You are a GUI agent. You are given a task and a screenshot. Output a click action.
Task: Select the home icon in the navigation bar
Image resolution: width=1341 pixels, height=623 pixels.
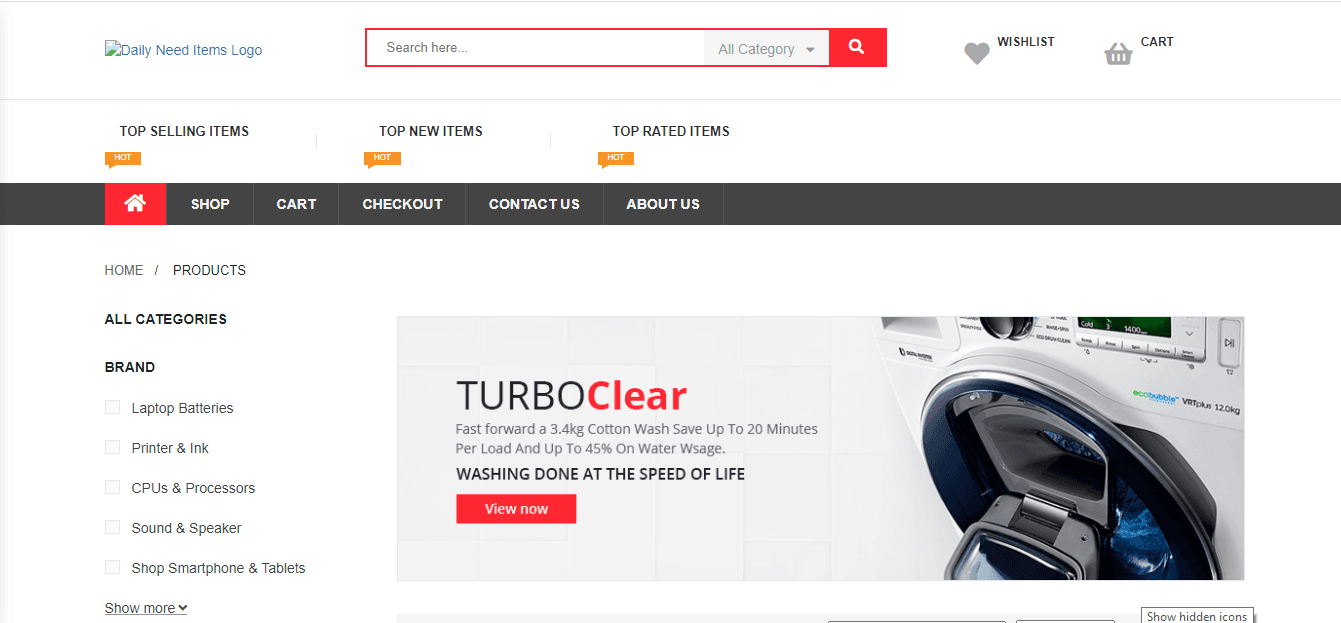pos(135,203)
